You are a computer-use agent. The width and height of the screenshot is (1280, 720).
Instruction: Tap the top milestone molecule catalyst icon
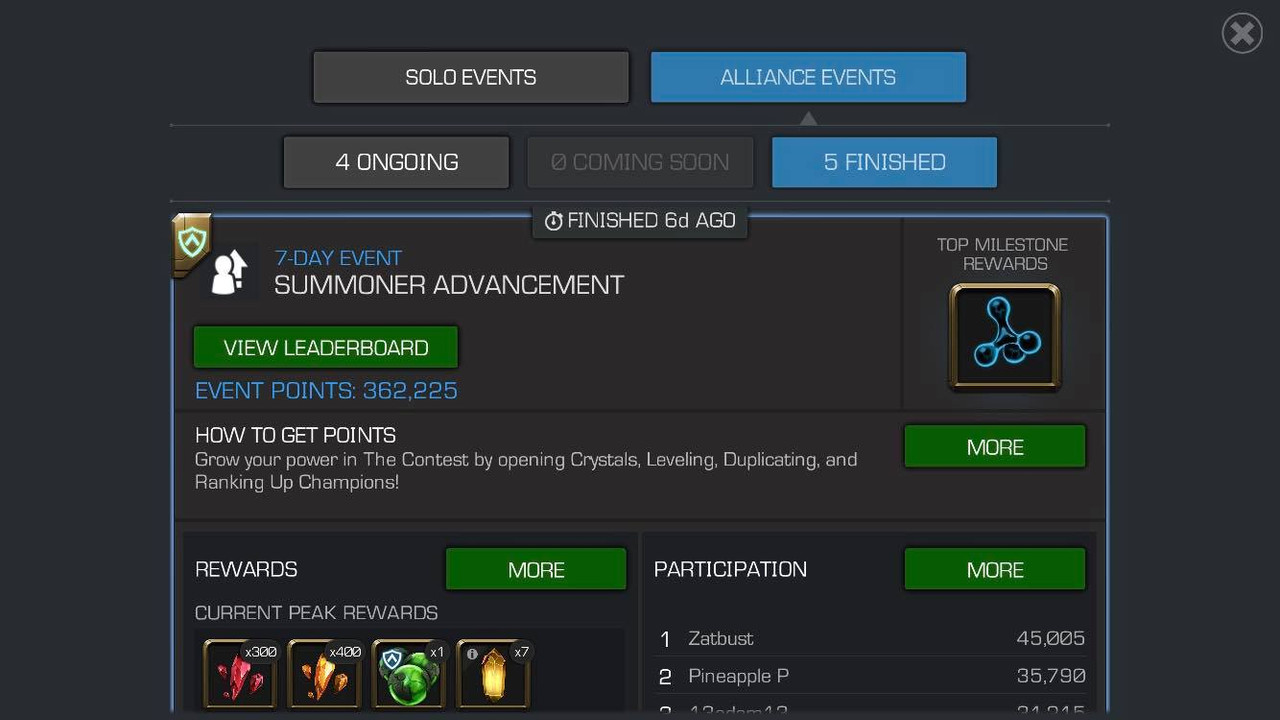[1005, 336]
